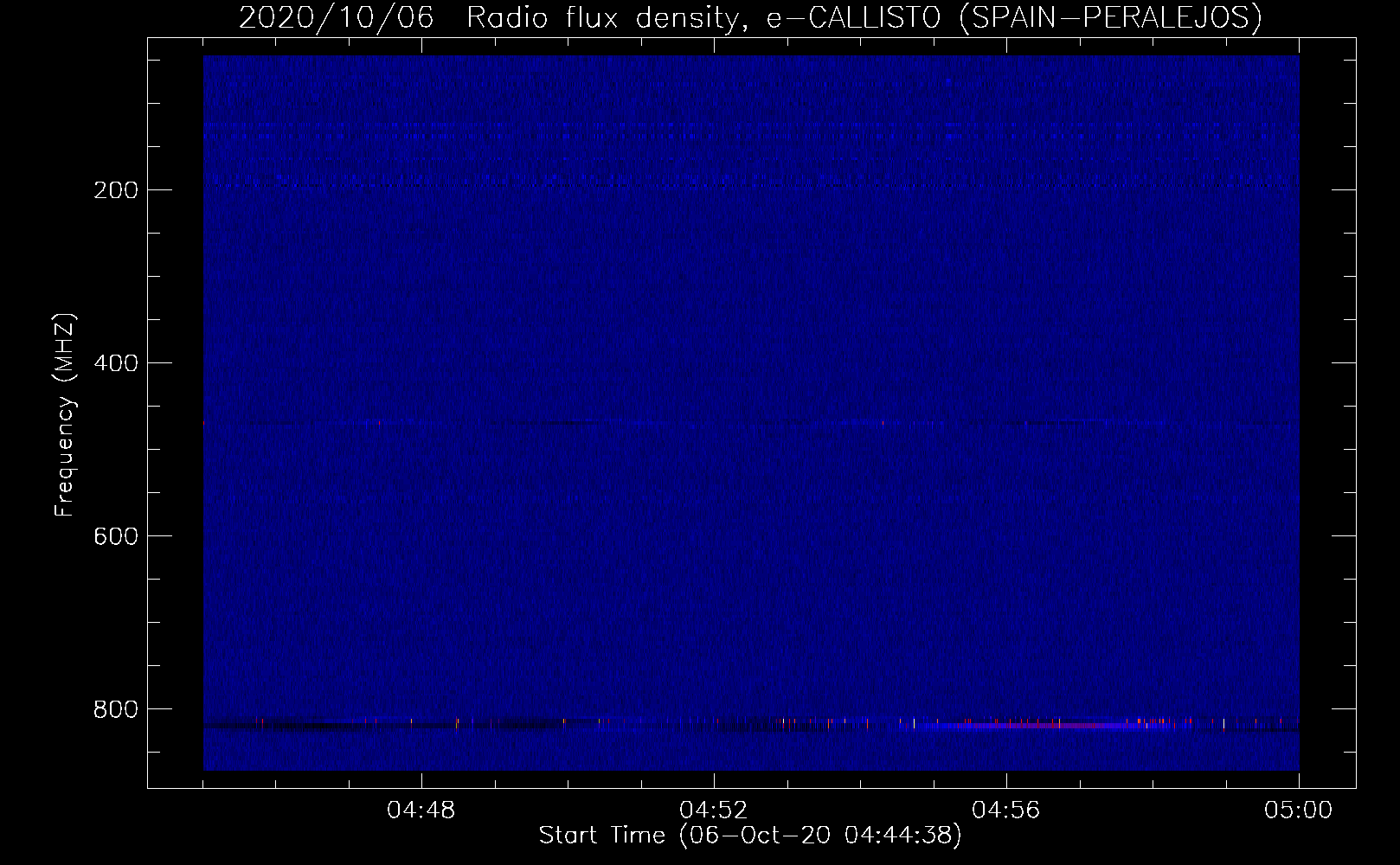Click the 'Frequency (MHZ)' axis label
The image size is (1400, 865).
(65, 415)
